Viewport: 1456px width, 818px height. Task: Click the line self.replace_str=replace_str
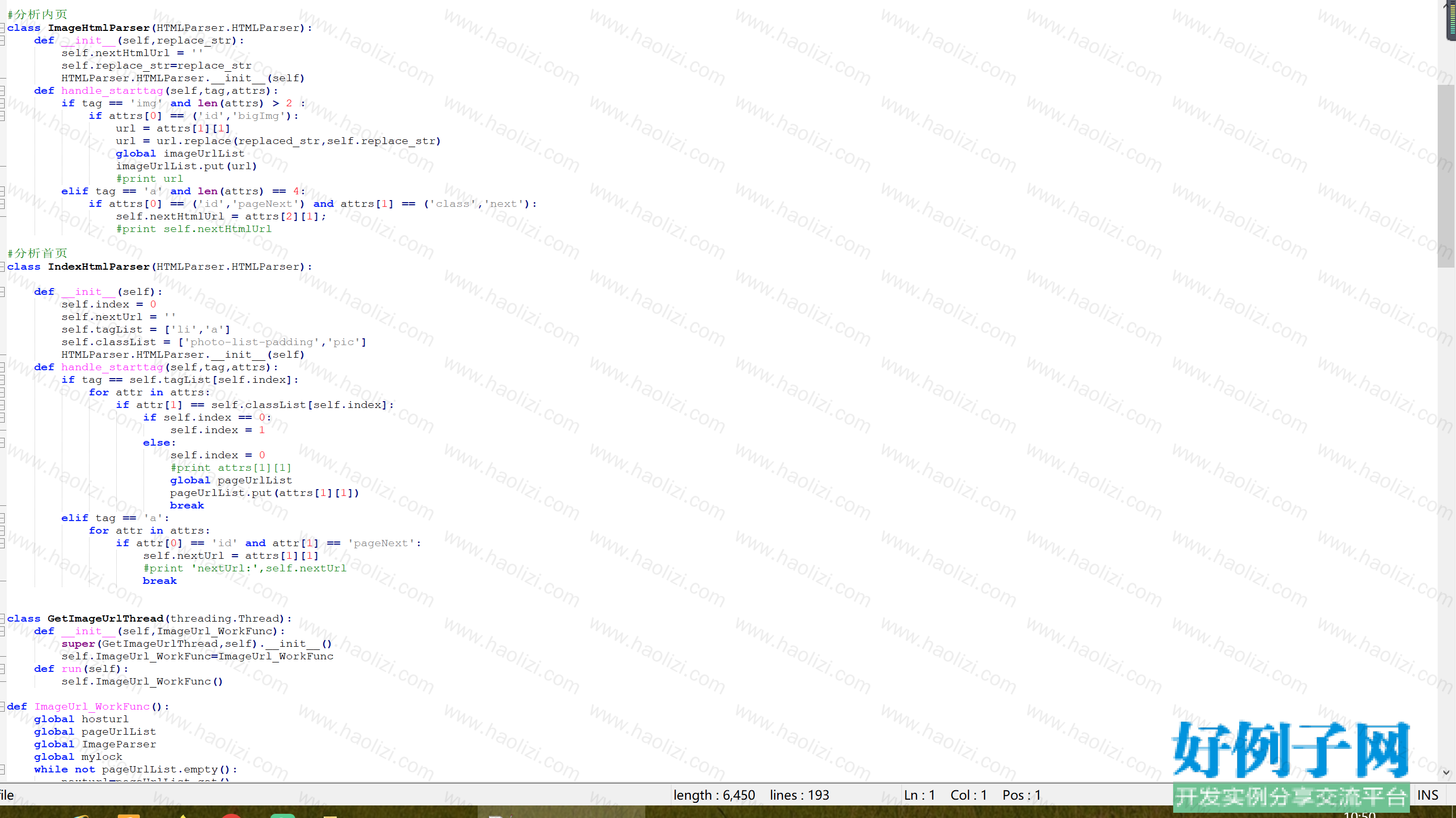tap(157, 65)
